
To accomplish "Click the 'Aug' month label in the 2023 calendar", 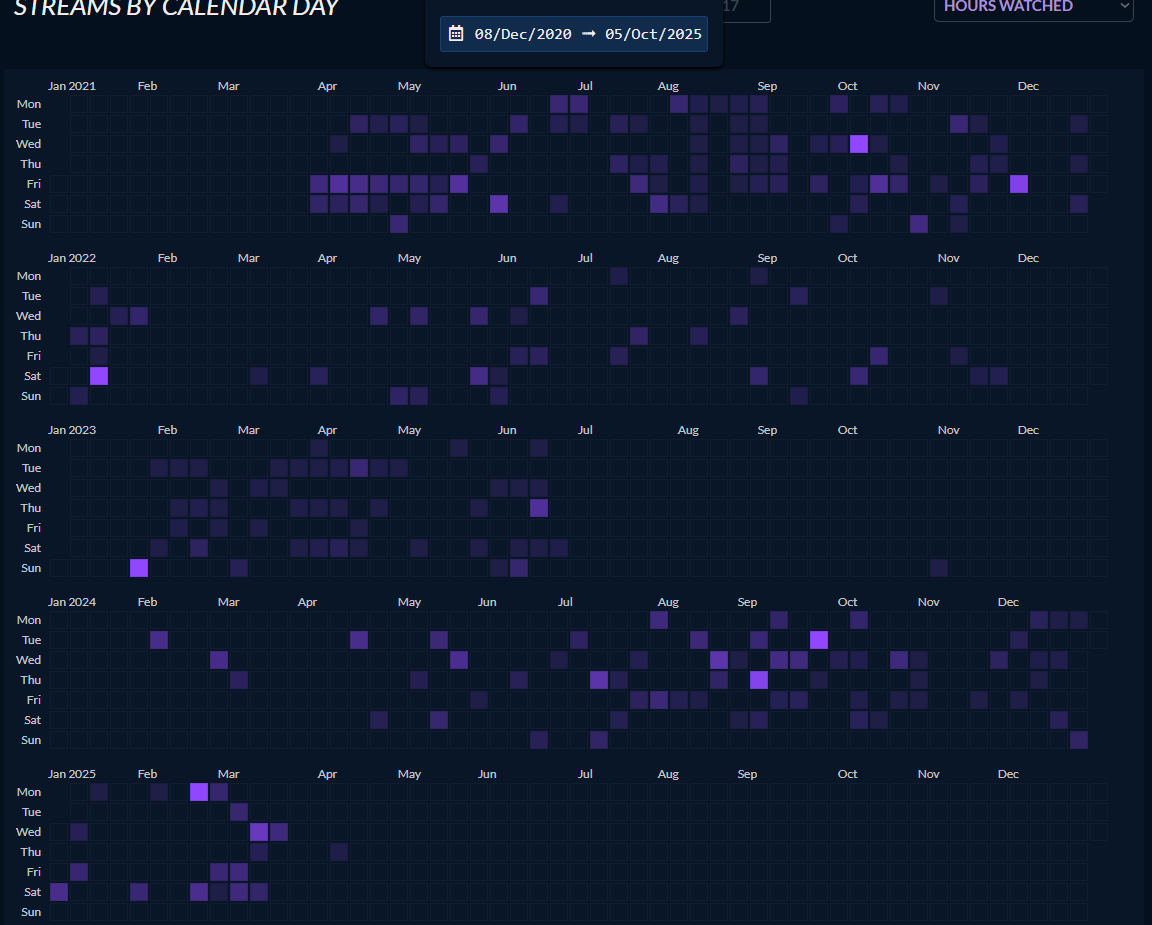I will (688, 430).
